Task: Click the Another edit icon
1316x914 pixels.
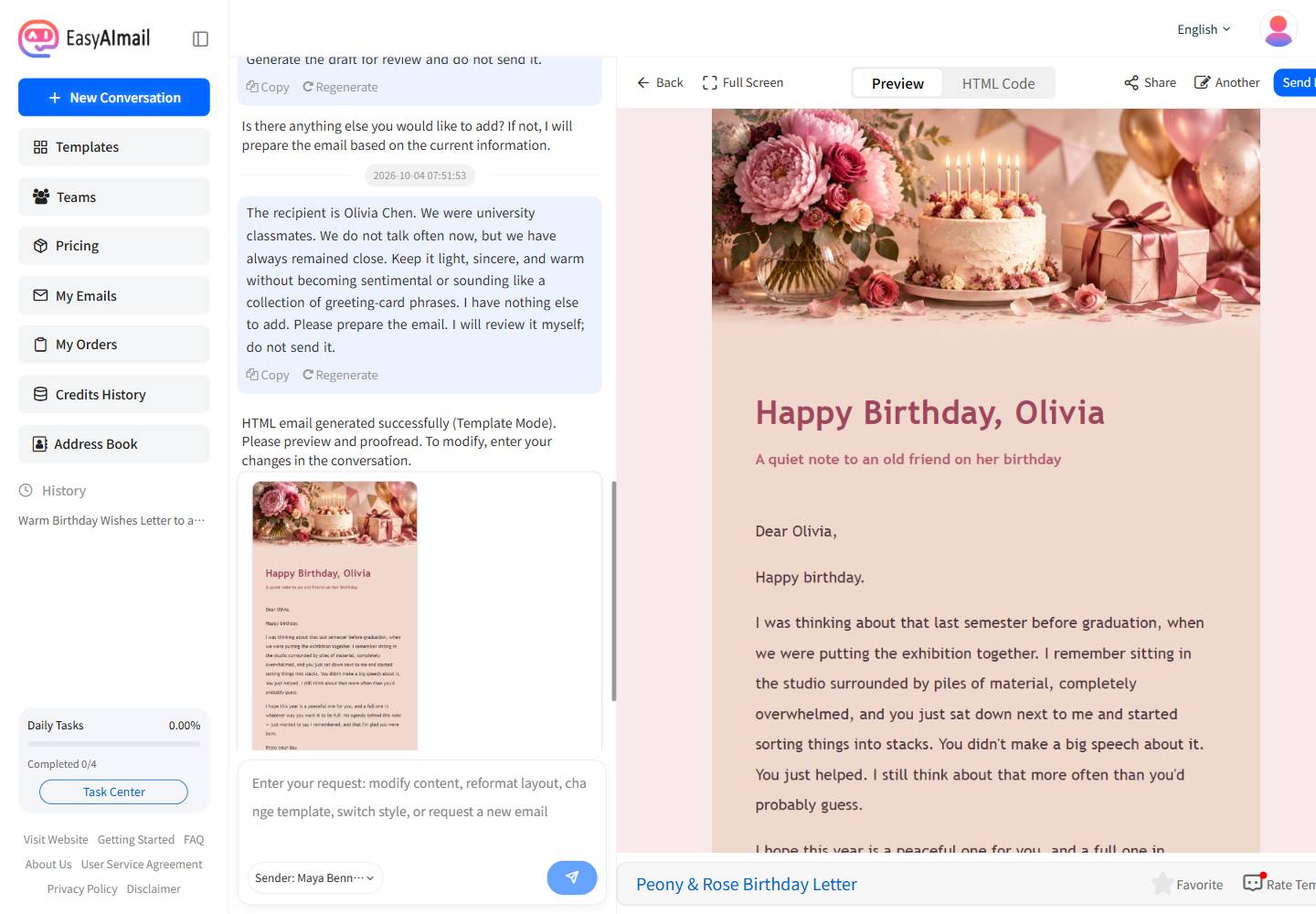Action: click(x=1203, y=82)
